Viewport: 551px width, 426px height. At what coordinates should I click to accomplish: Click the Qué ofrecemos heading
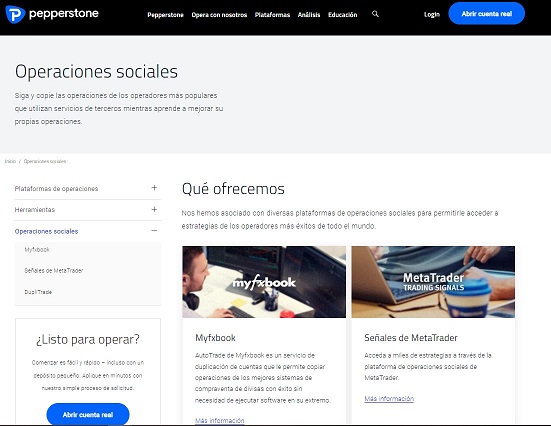click(x=233, y=189)
